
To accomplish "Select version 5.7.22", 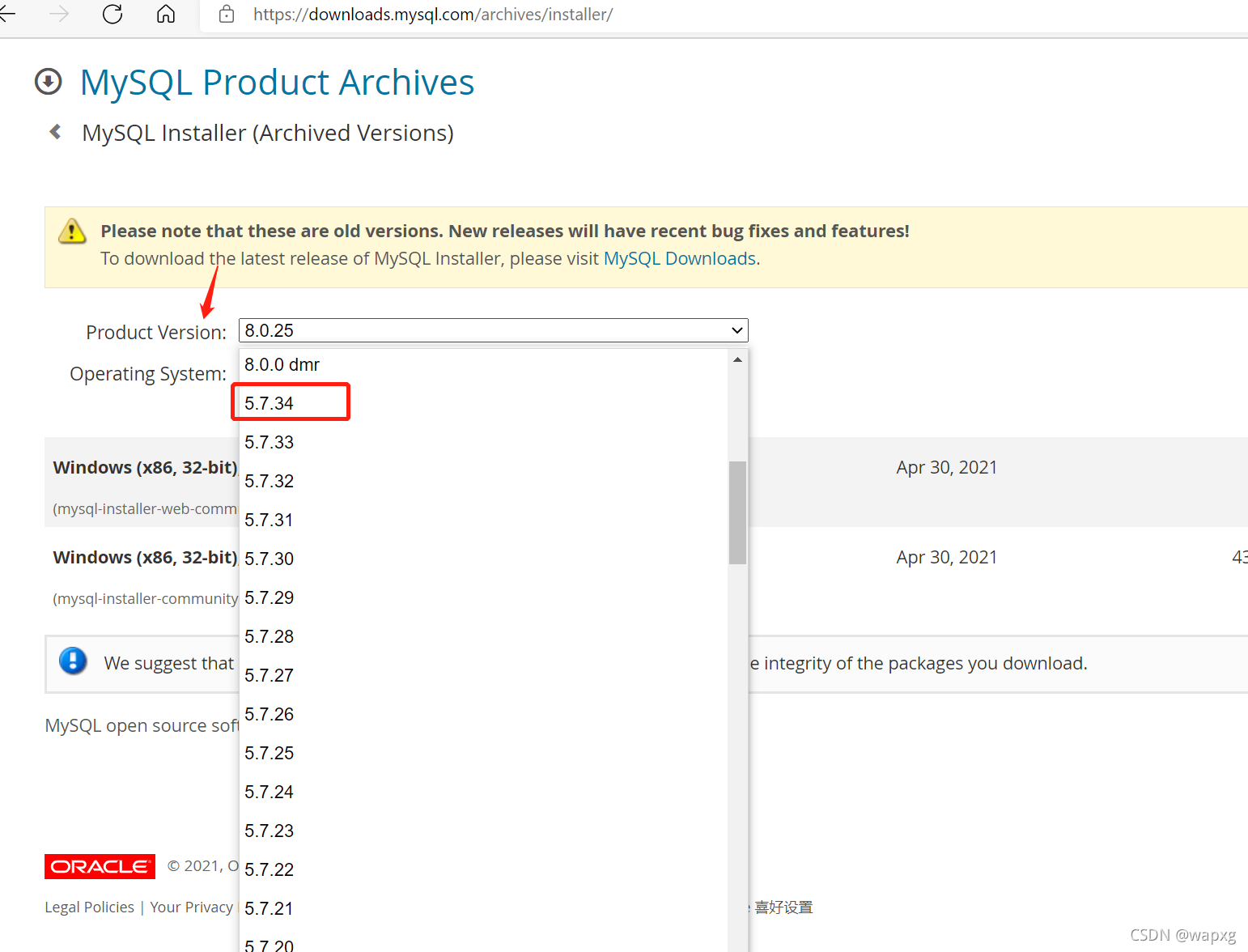I will click(484, 869).
